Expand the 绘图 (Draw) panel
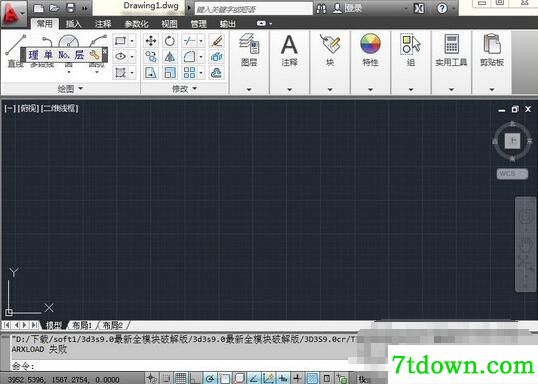This screenshot has width=538, height=384. click(x=70, y=89)
